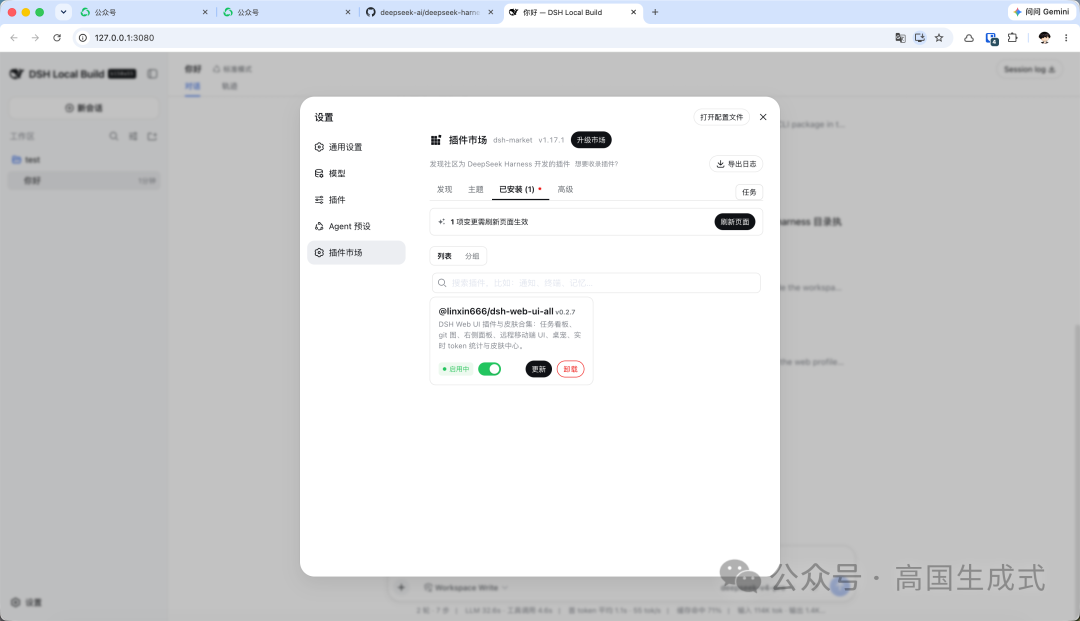This screenshot has height=621, width=1080.
Task: Toggle the dsh-web-ui-all plugin enable switch
Action: (x=490, y=369)
